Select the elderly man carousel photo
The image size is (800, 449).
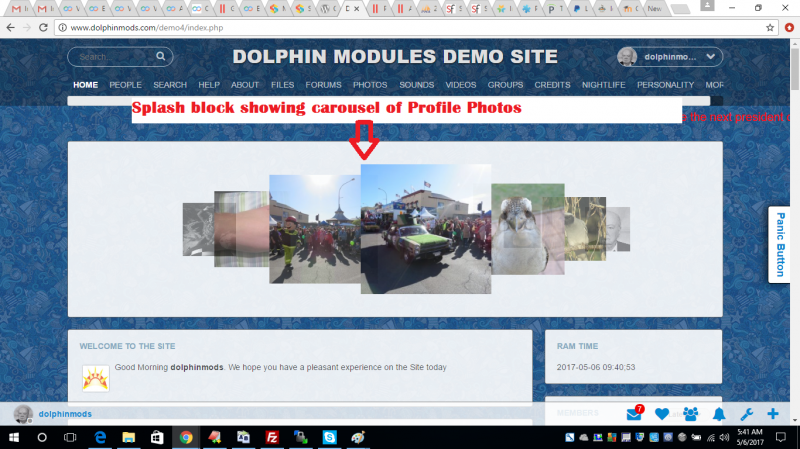[x=618, y=229]
